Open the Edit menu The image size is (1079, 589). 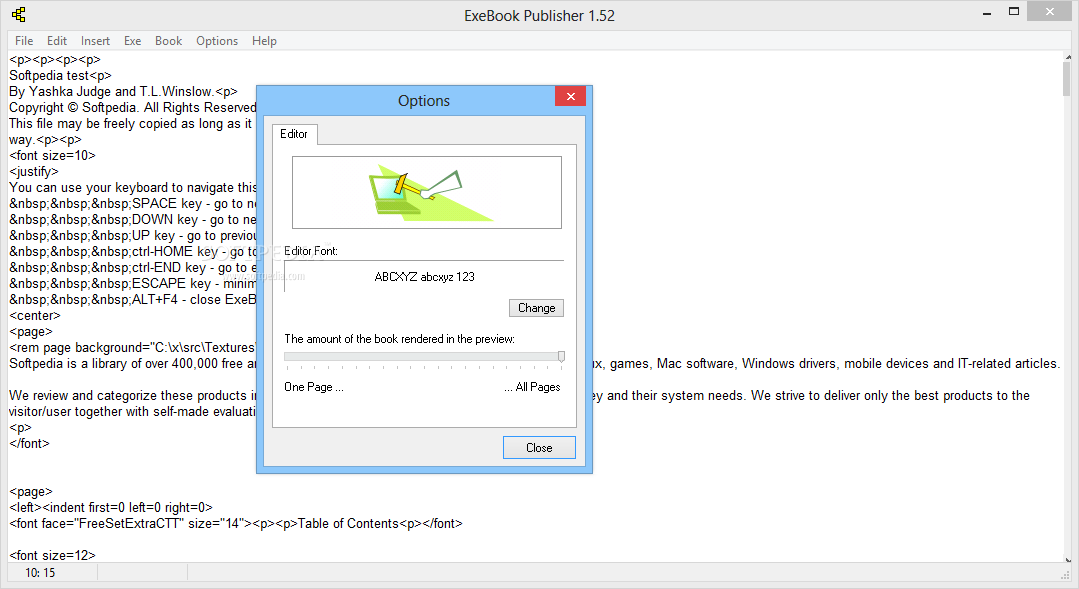point(57,41)
